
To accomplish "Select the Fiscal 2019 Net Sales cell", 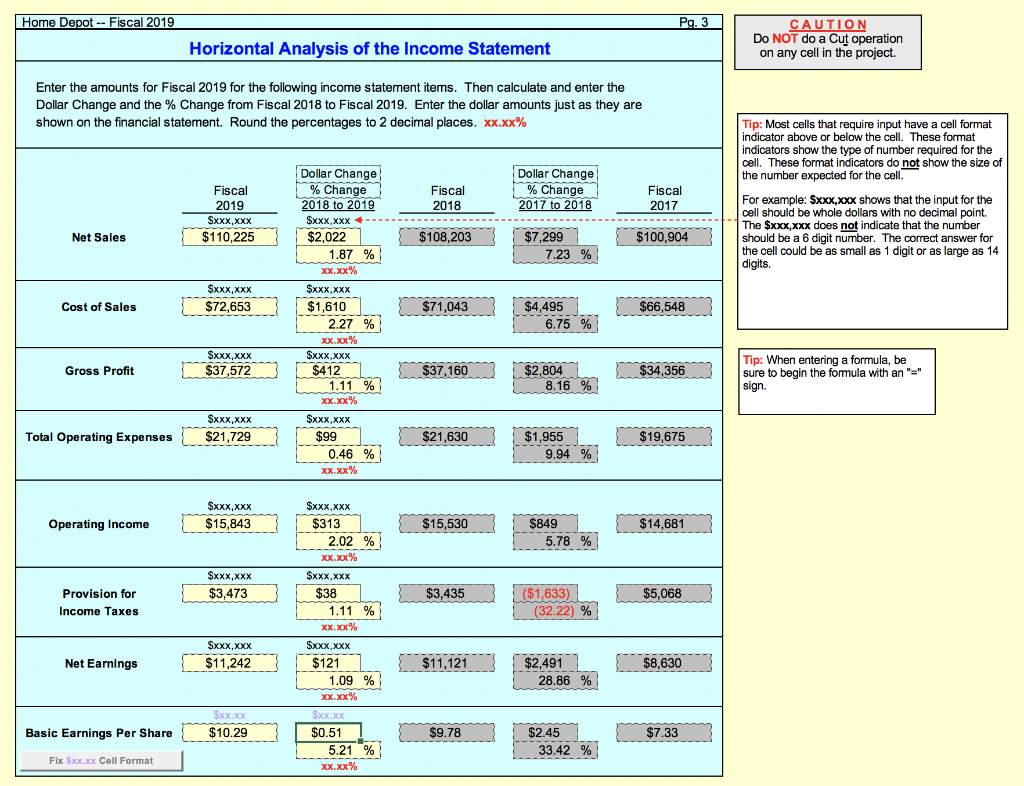I will (229, 237).
